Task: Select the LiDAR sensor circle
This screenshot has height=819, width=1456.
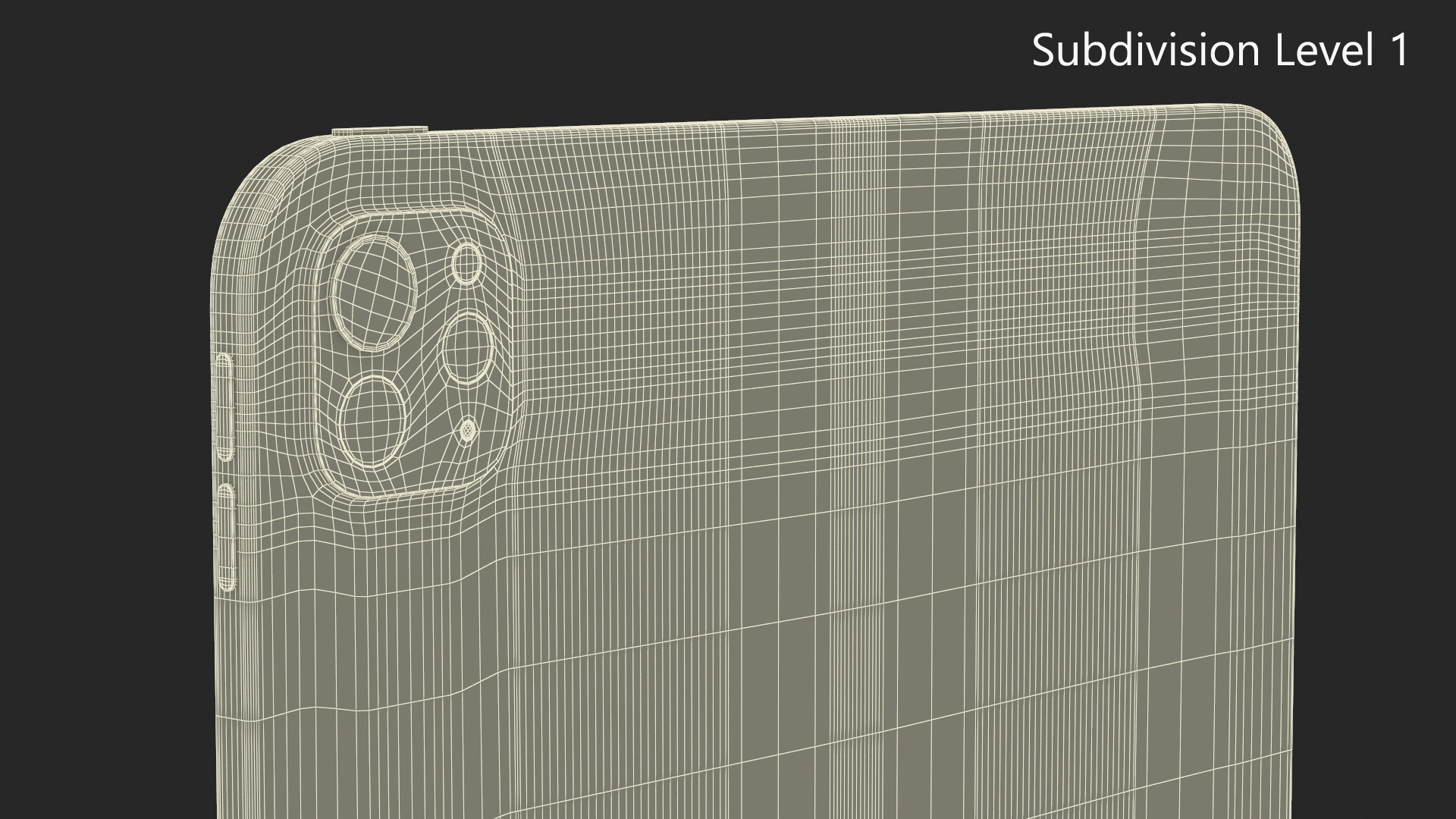Action: tap(468, 349)
